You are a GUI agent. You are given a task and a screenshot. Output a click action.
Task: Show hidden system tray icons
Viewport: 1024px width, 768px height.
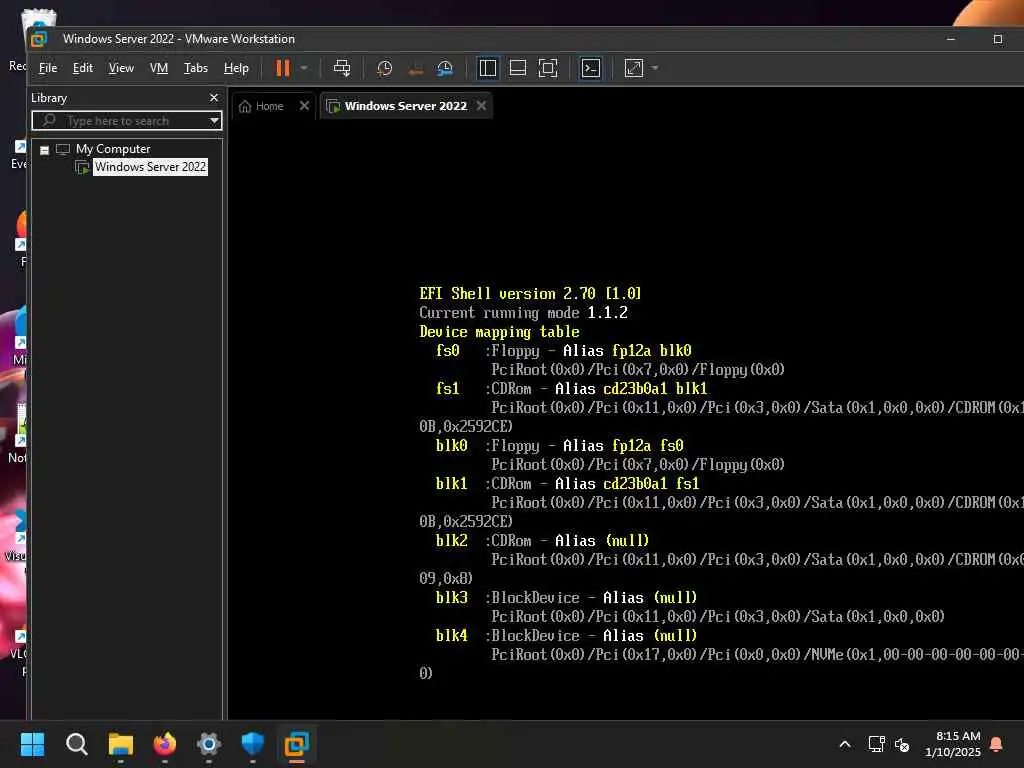coord(844,744)
